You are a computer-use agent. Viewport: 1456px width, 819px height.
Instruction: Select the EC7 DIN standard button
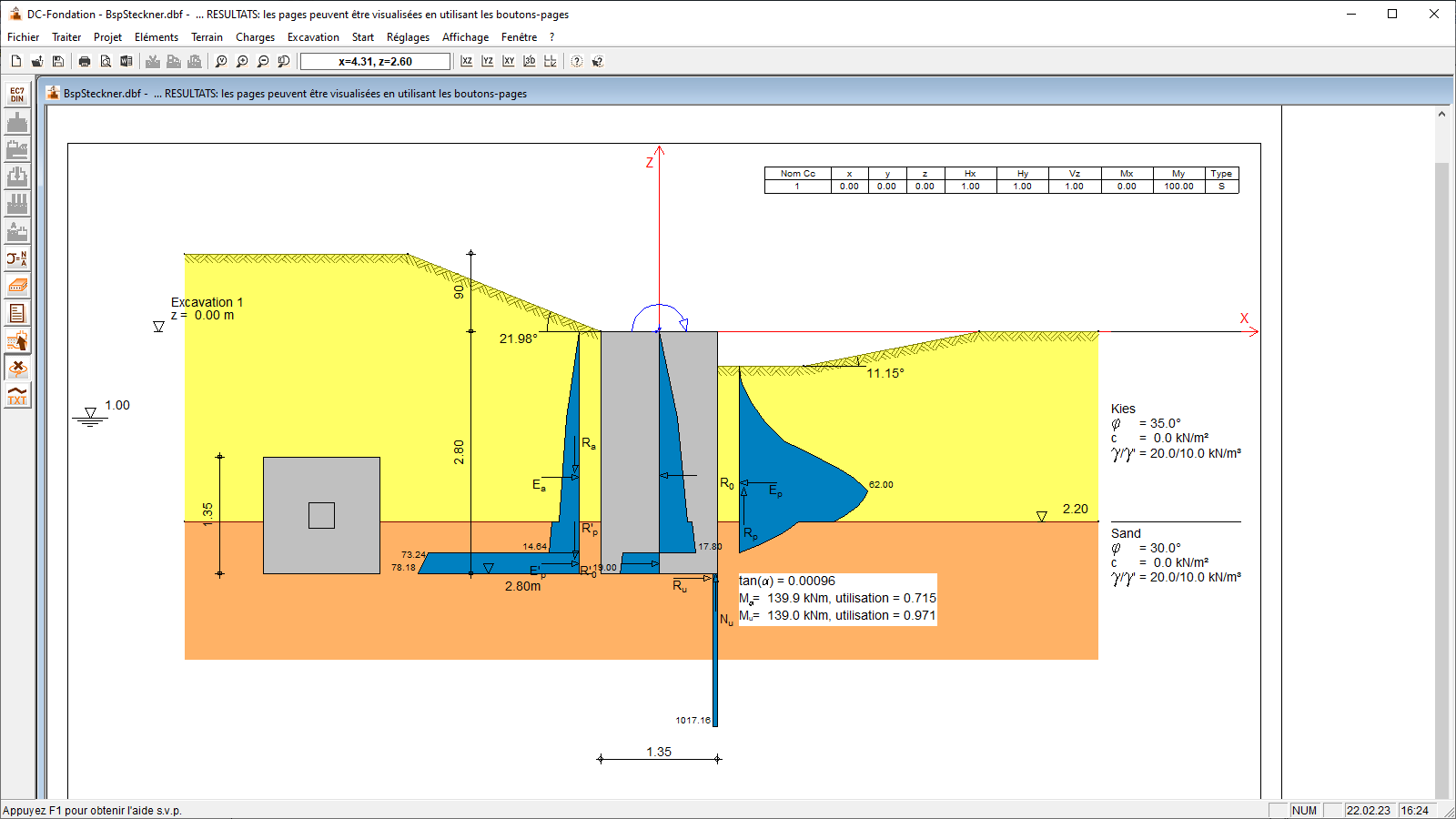pos(17,95)
